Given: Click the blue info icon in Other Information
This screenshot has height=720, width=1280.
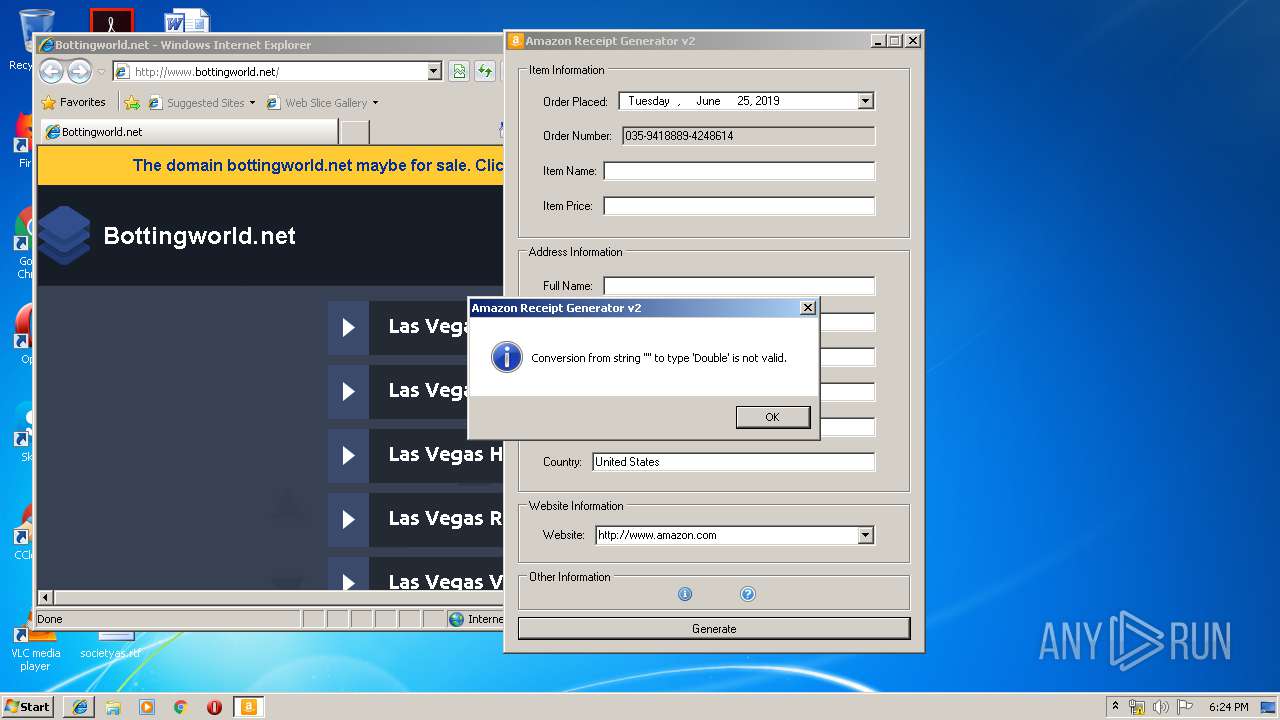Looking at the screenshot, I should 685,594.
